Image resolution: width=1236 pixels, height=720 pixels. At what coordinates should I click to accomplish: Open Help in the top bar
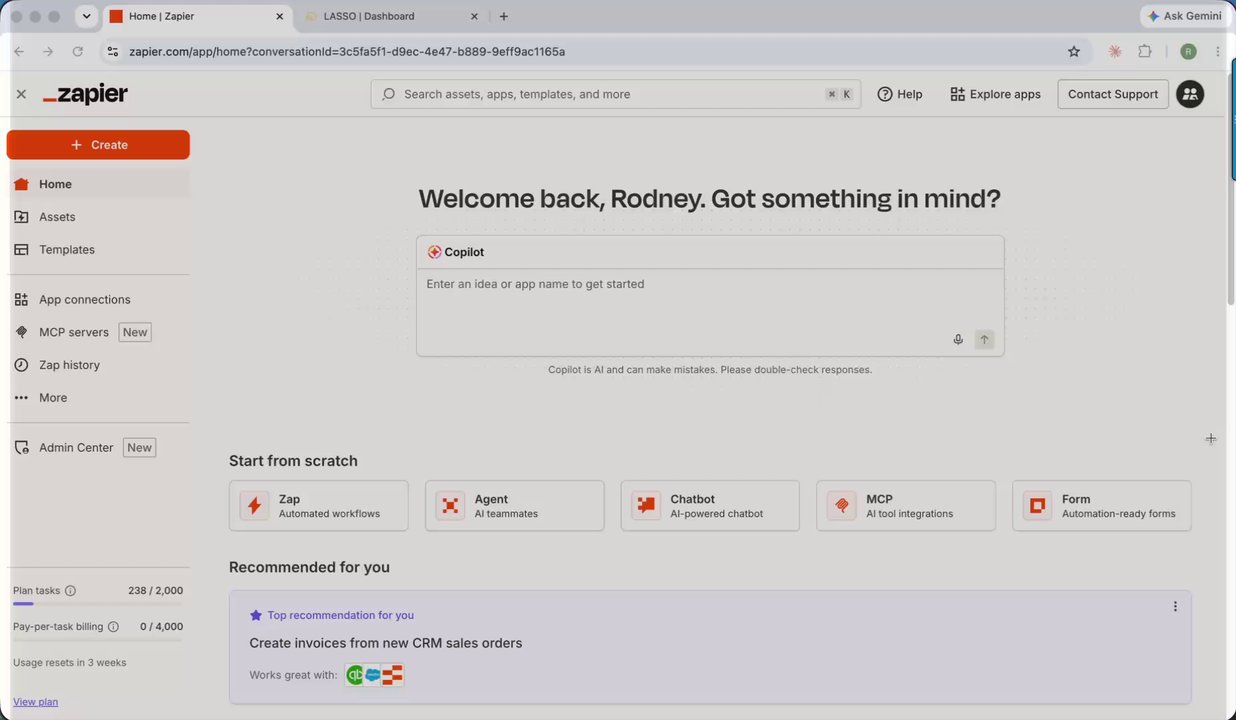pos(900,94)
